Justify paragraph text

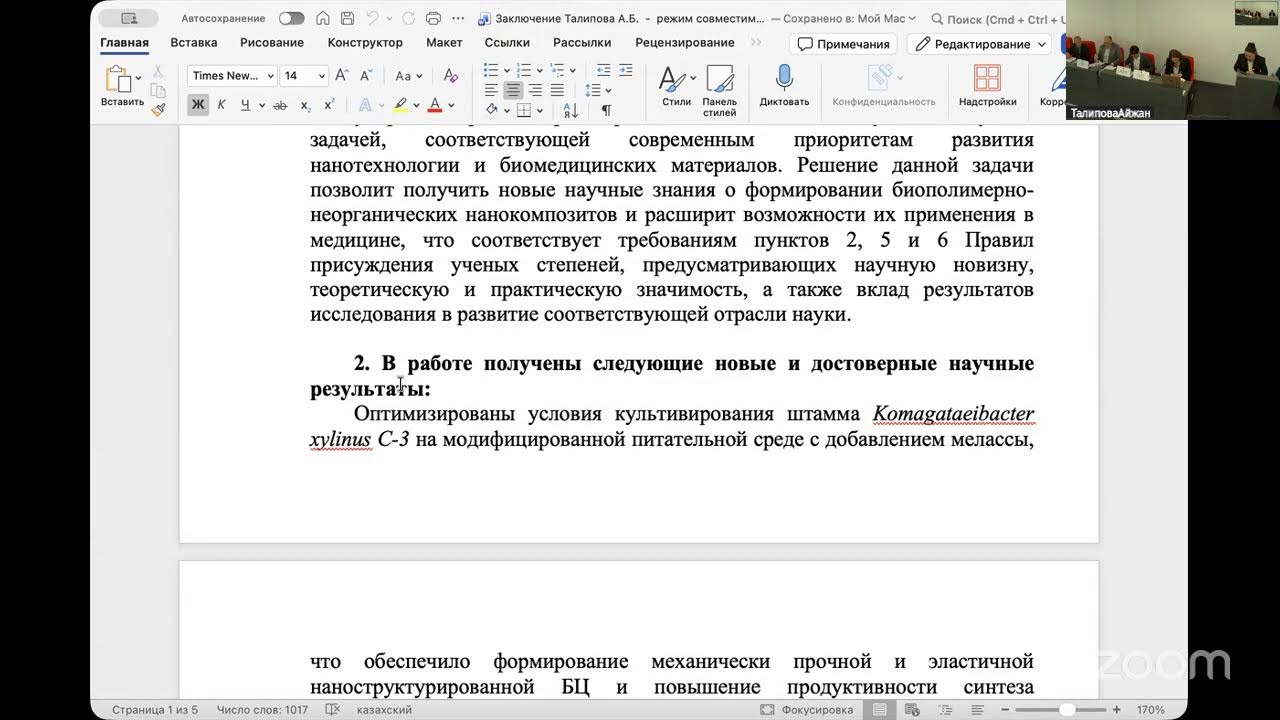(558, 90)
